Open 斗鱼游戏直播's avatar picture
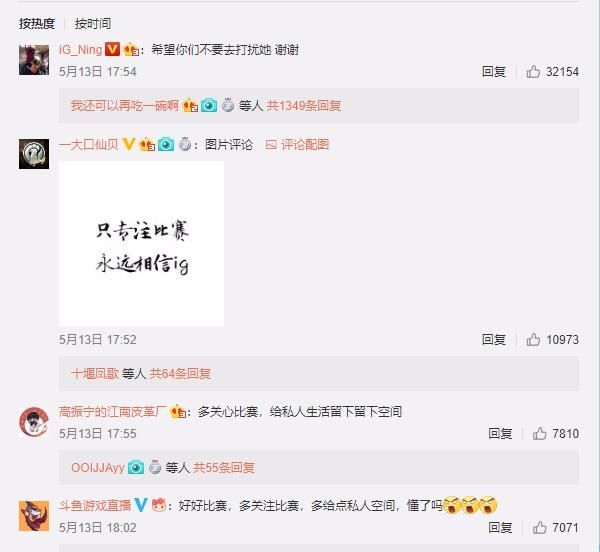Screen dimensions: 600x552 pyautogui.click(x=34, y=516)
